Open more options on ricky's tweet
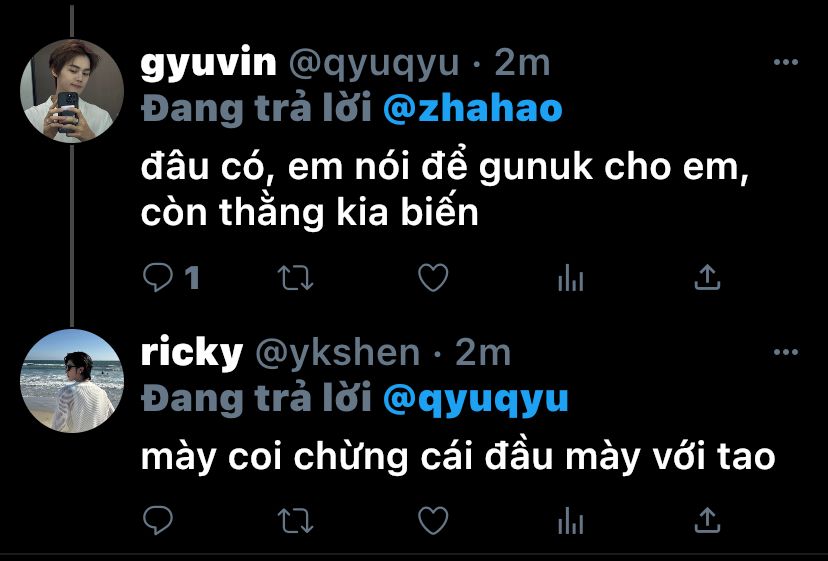The height and width of the screenshot is (561, 828). point(785,352)
